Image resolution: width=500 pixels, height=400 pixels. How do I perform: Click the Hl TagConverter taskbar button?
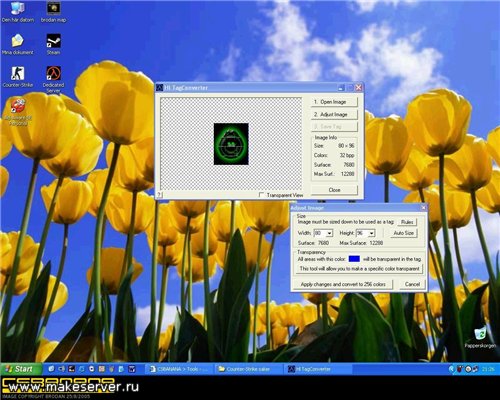point(318,369)
